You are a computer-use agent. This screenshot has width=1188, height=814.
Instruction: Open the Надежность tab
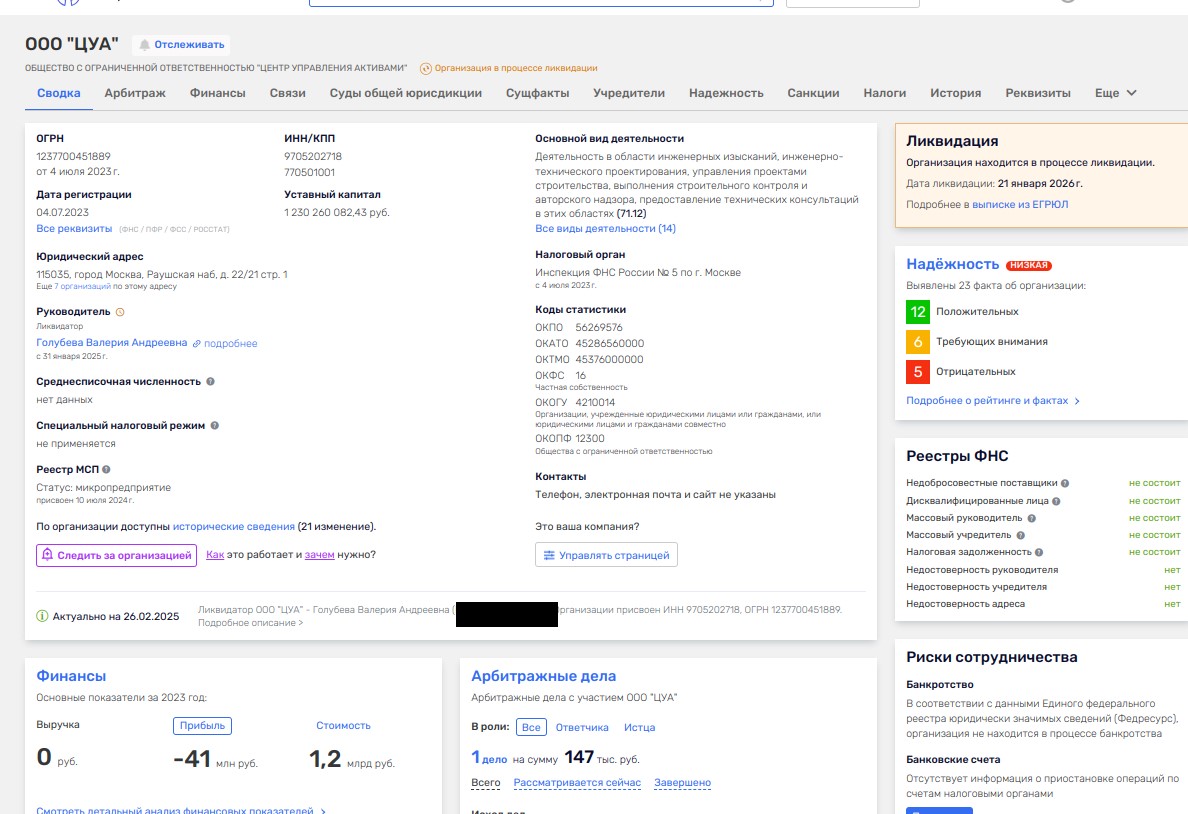[726, 93]
